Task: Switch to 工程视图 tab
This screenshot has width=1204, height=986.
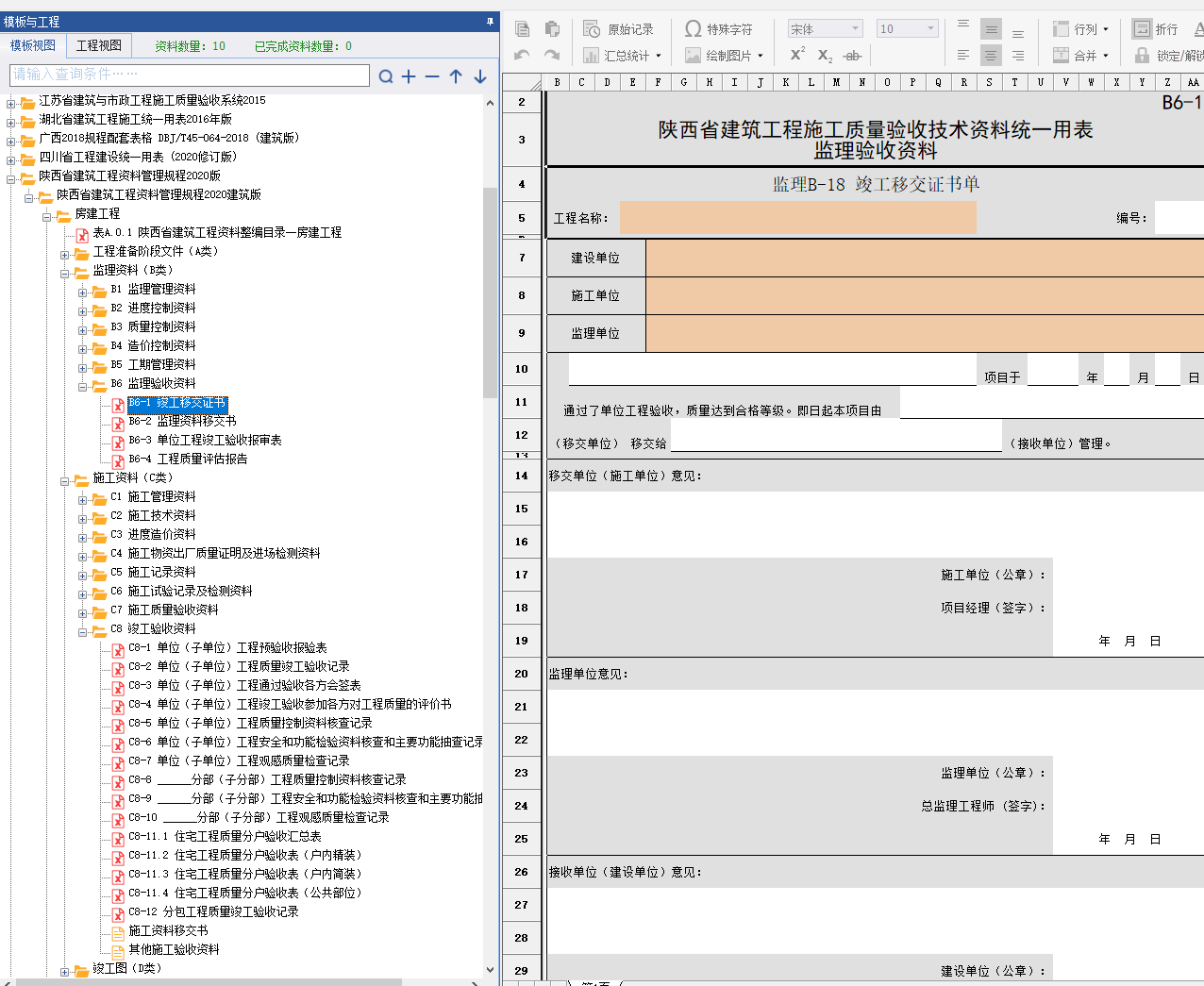Action: click(99, 45)
